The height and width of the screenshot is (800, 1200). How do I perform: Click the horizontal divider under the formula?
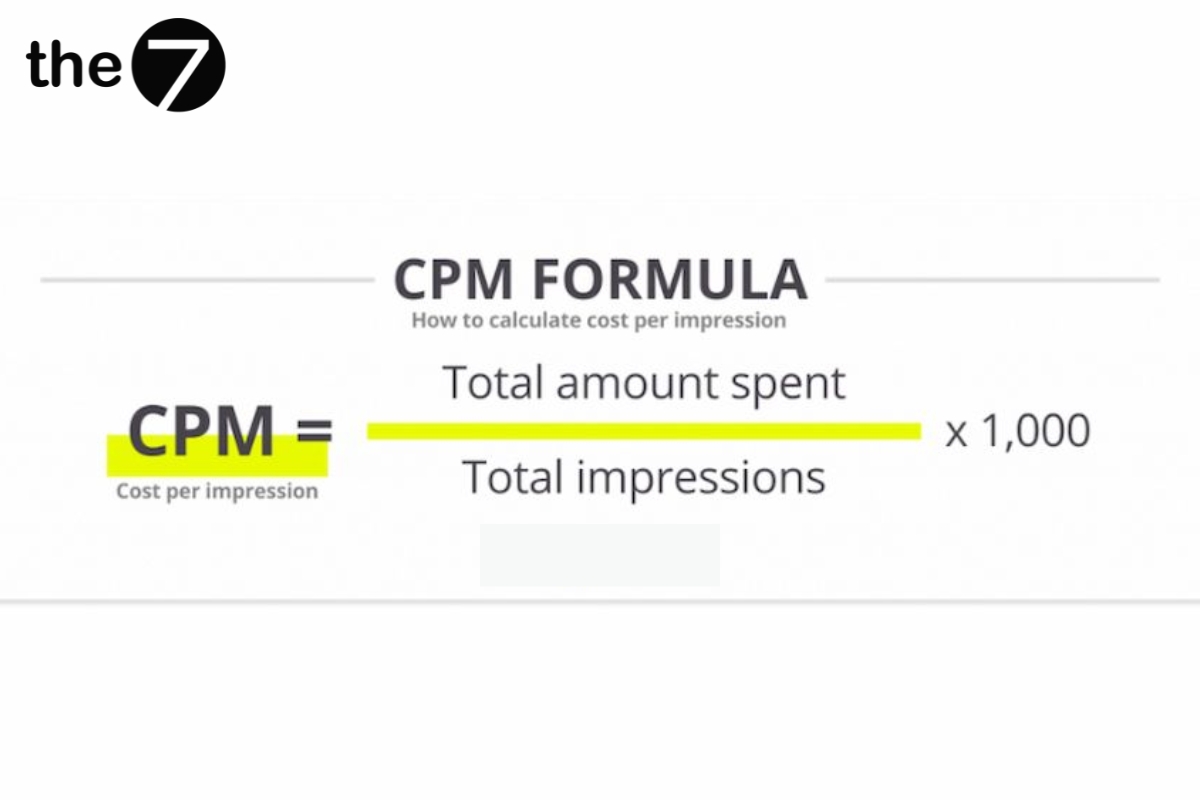tap(600, 601)
